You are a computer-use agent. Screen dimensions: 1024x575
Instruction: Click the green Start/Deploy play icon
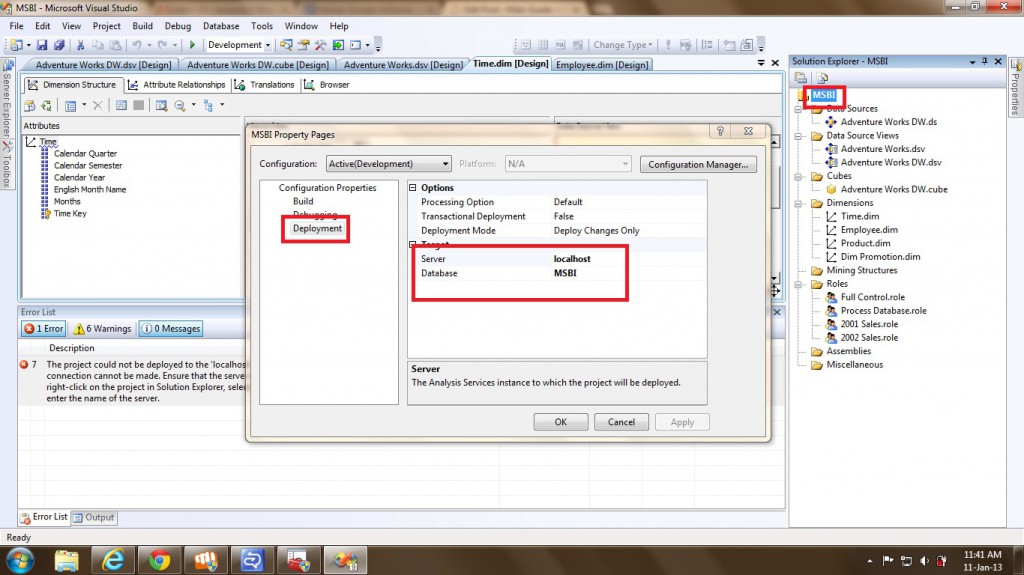coord(192,45)
